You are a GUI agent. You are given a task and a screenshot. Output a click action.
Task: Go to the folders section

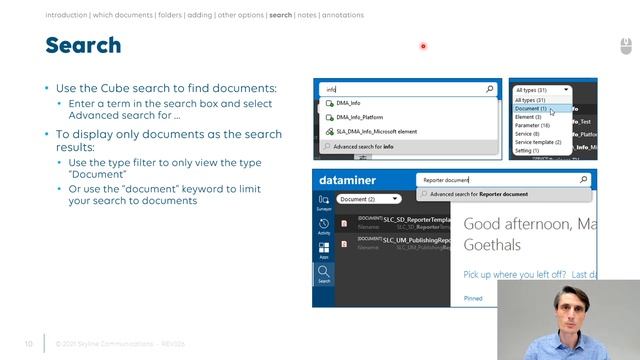[170, 15]
